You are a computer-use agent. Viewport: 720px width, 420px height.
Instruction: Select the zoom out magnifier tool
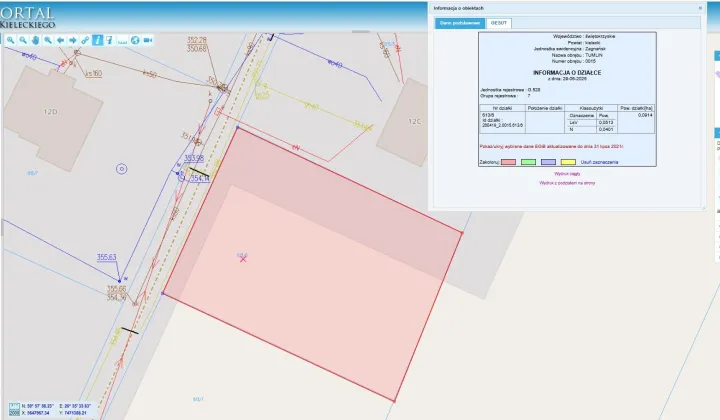[23, 40]
